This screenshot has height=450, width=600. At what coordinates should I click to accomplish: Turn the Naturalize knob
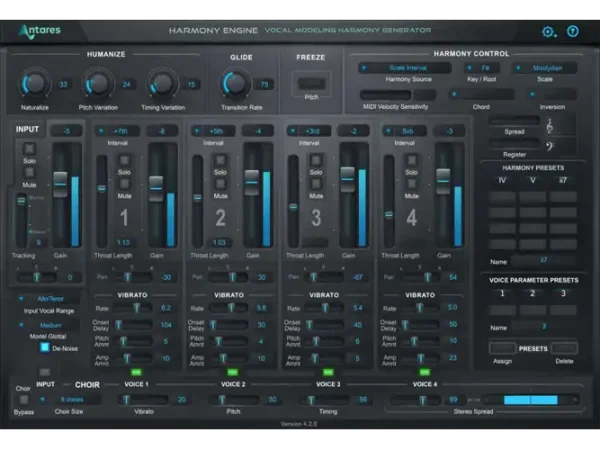click(x=35, y=83)
